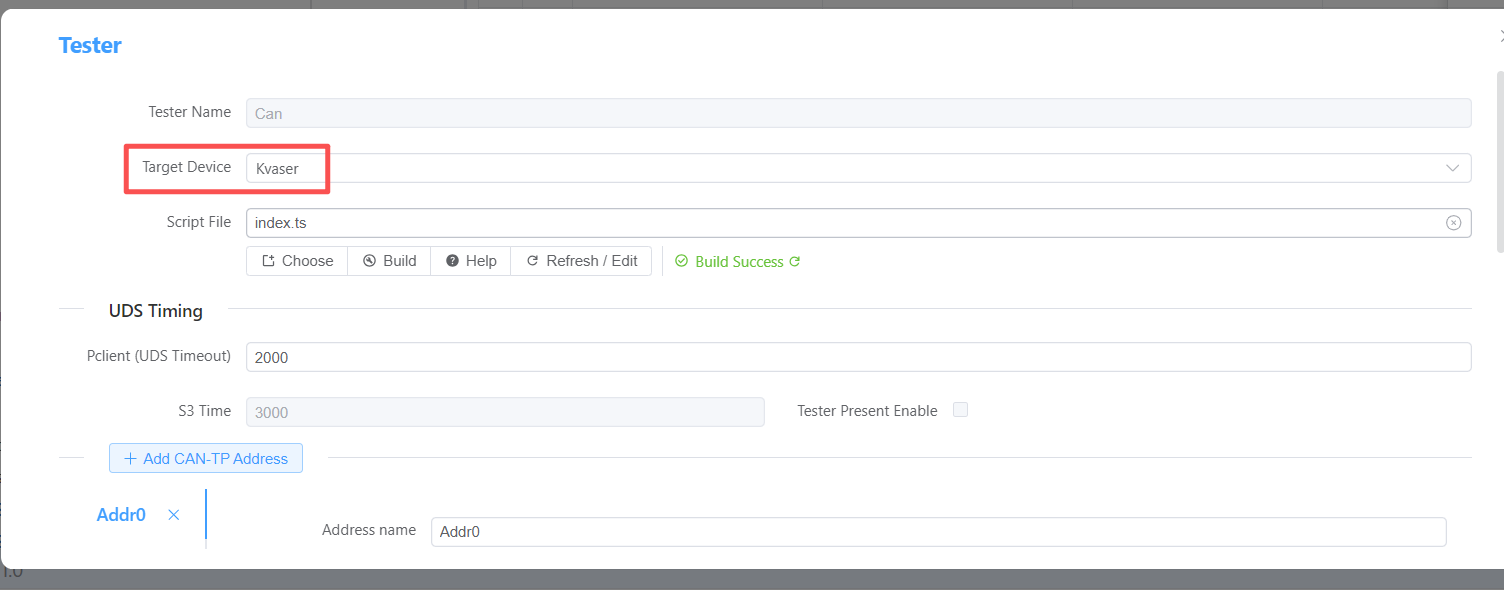Clear the Script File field with the x icon

coord(1453,223)
